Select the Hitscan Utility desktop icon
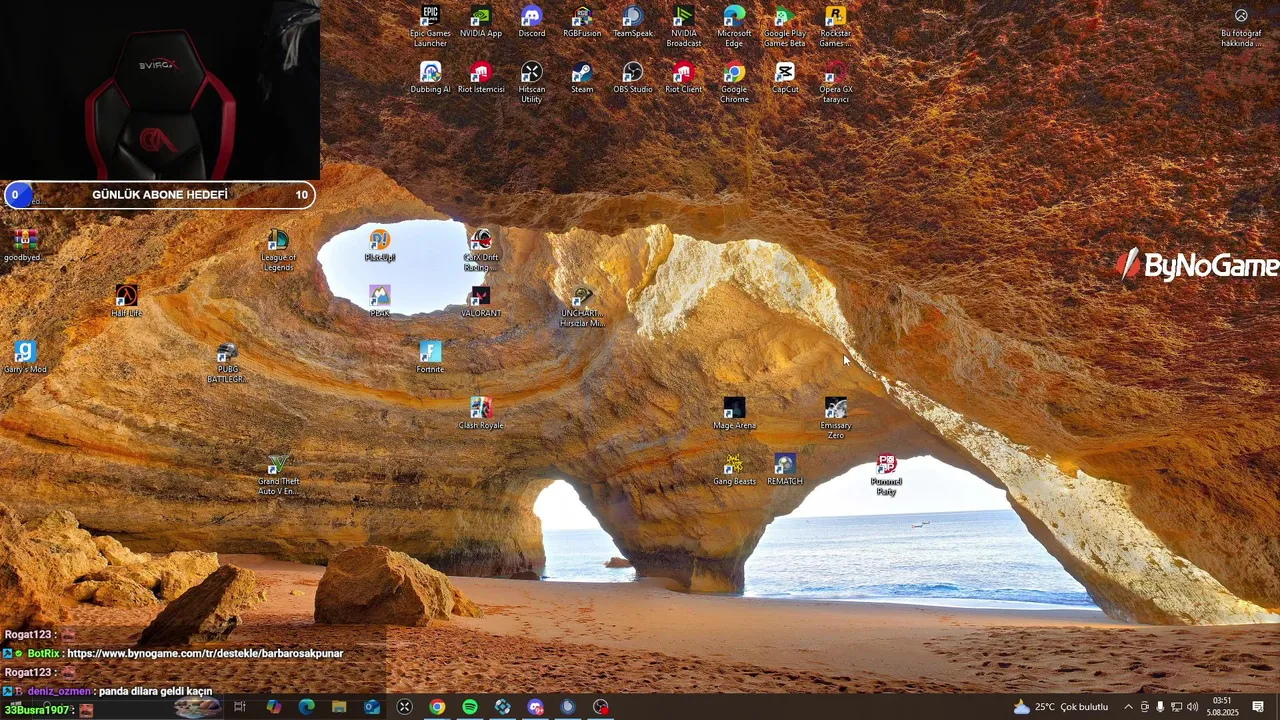The height and width of the screenshot is (720, 1280). 532,83
